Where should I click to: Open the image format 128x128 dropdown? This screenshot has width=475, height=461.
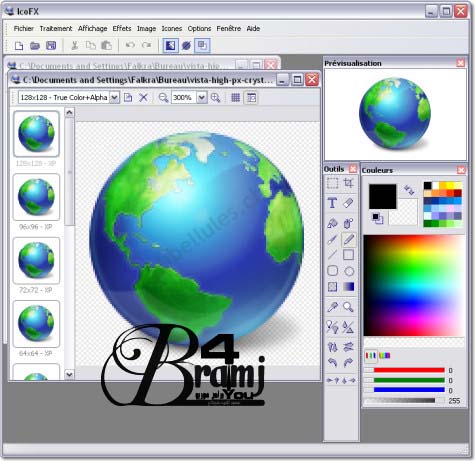click(x=114, y=98)
